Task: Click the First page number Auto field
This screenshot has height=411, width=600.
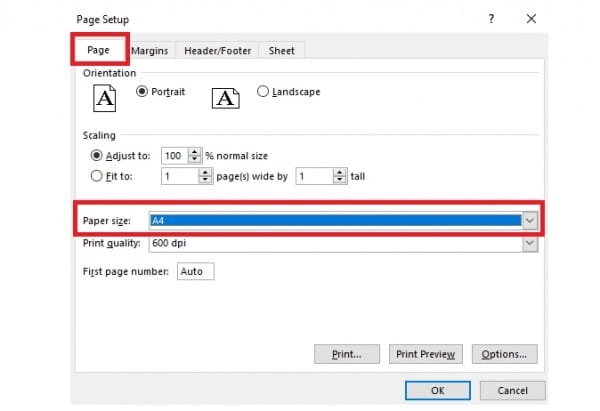Action: tap(196, 271)
